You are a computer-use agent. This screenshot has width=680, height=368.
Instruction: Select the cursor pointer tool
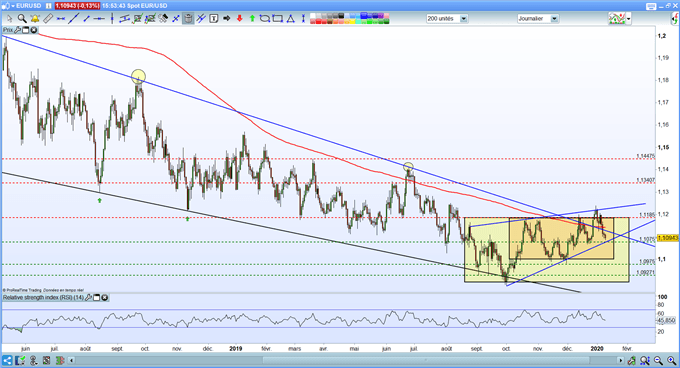[x=10, y=19]
